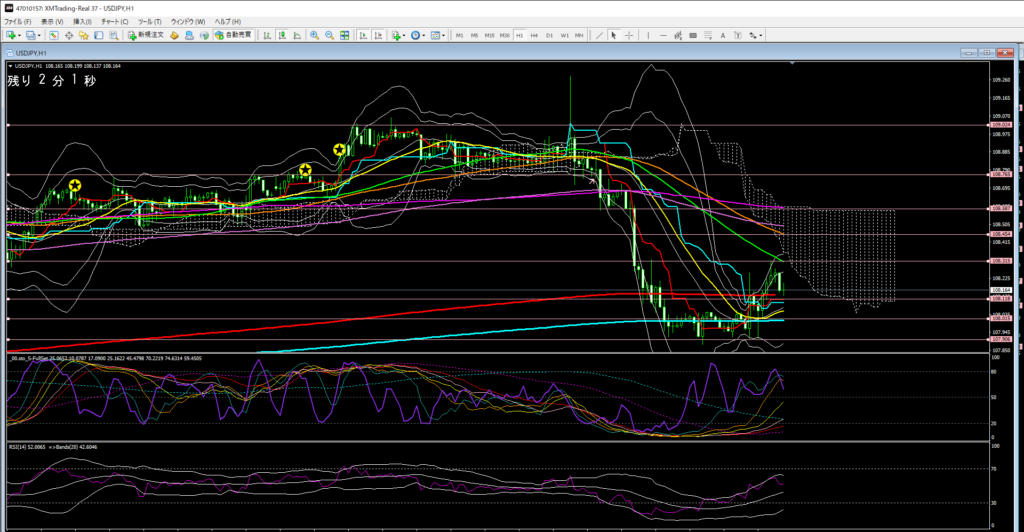Select the Cursor arrow tool
This screenshot has width=1024, height=532.
click(x=613, y=35)
